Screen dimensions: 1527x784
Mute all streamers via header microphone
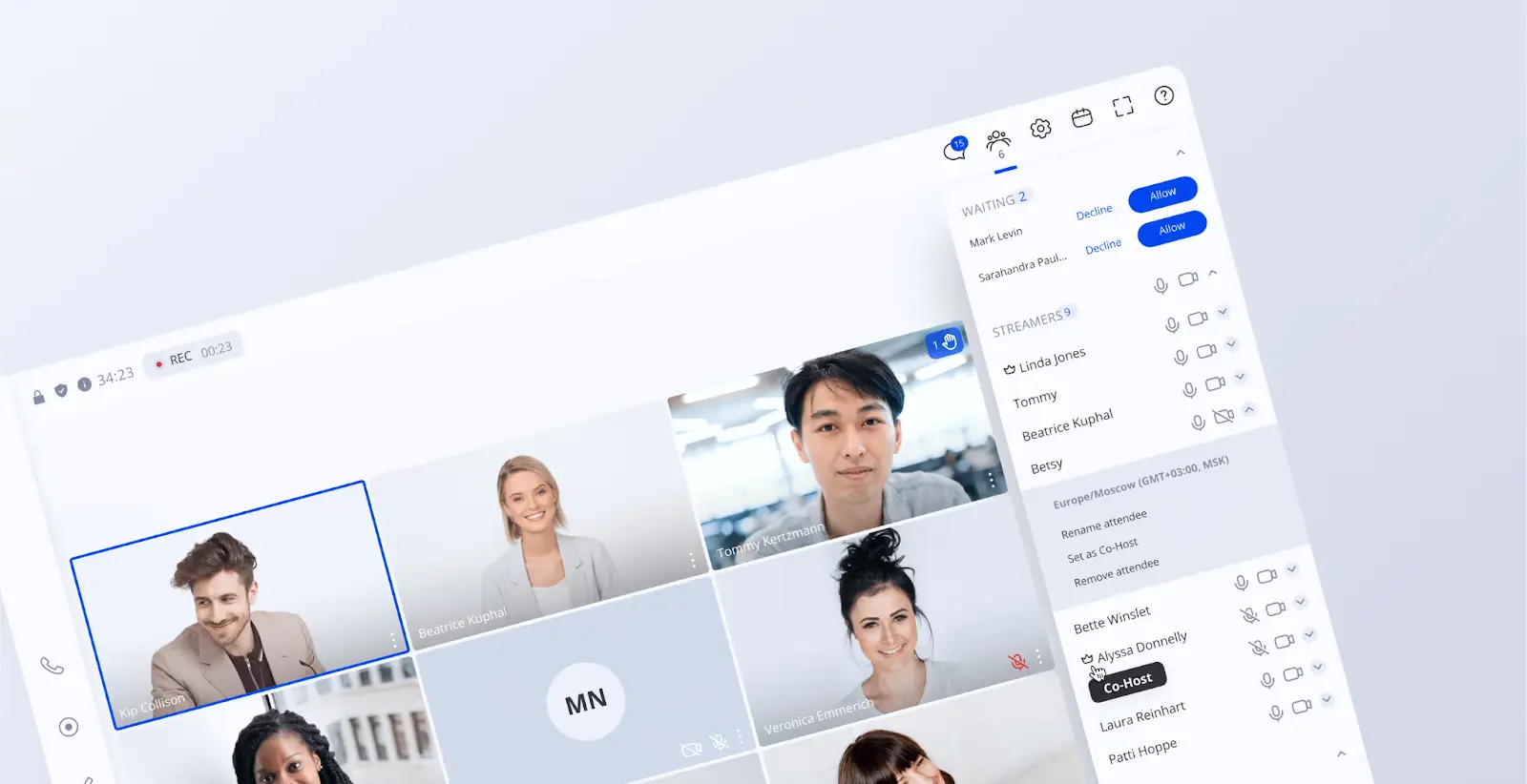(x=1161, y=285)
